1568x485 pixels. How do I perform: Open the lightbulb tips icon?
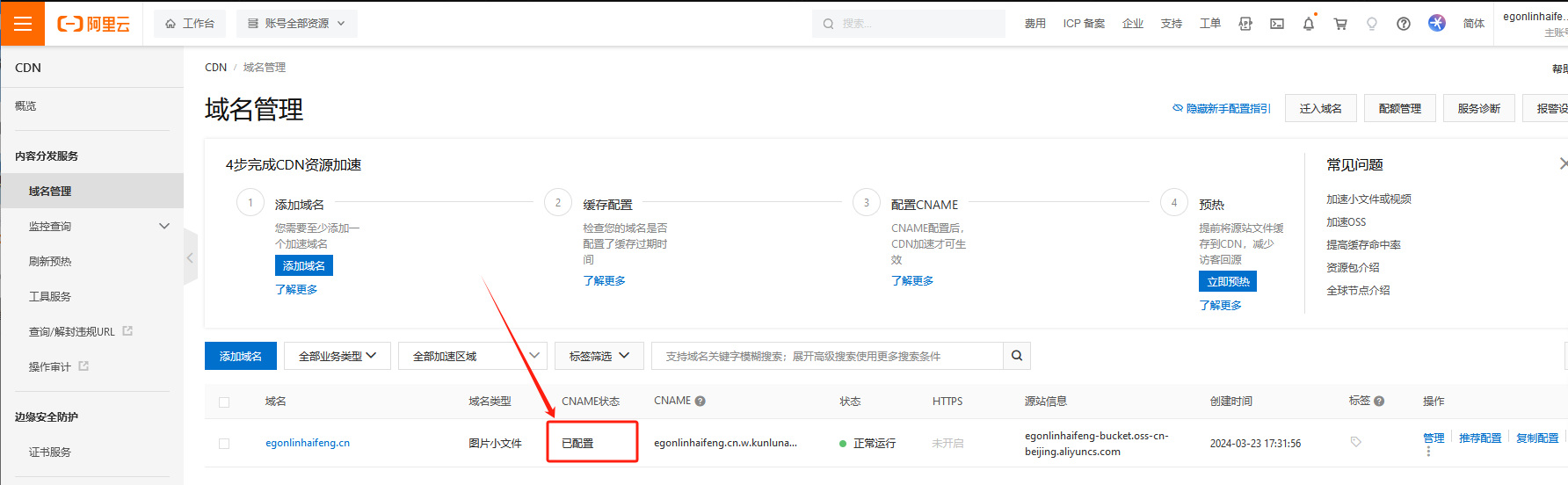point(1372,24)
